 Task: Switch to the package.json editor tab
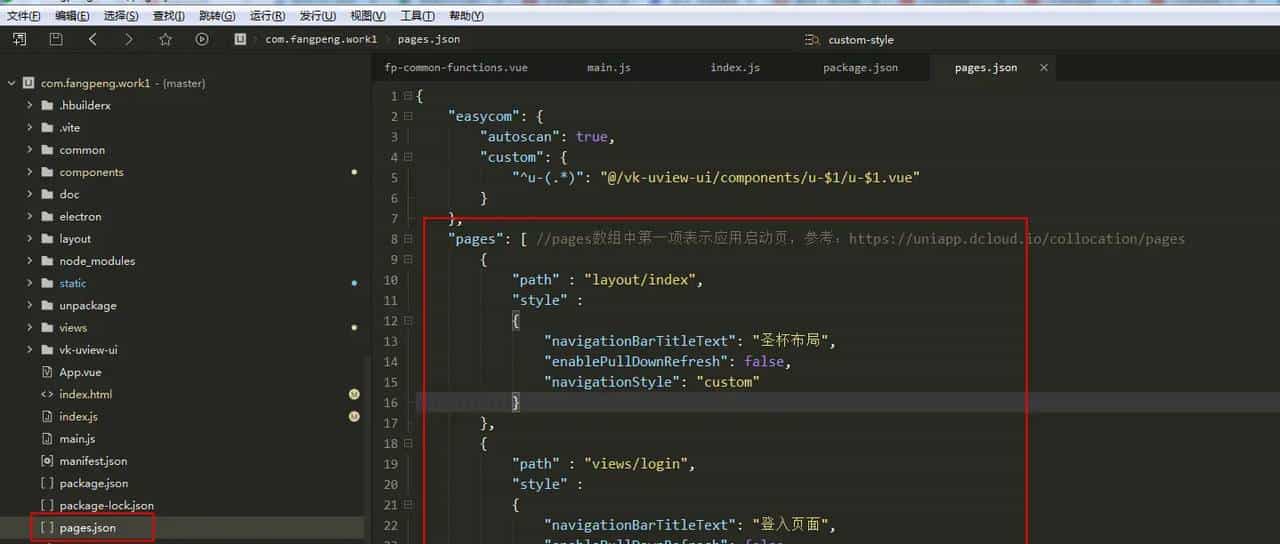point(860,68)
